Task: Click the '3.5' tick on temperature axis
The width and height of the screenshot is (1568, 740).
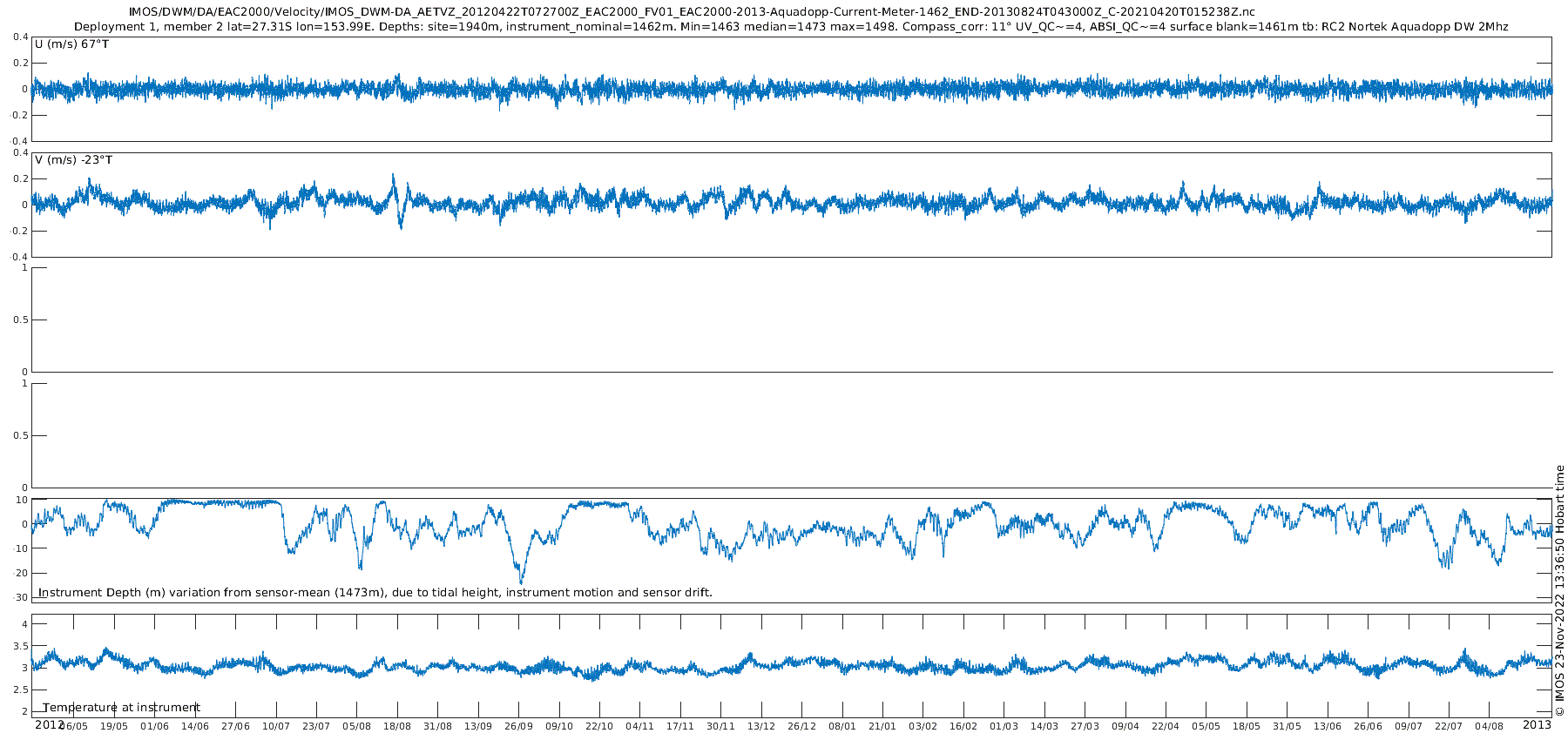Action: point(19,646)
